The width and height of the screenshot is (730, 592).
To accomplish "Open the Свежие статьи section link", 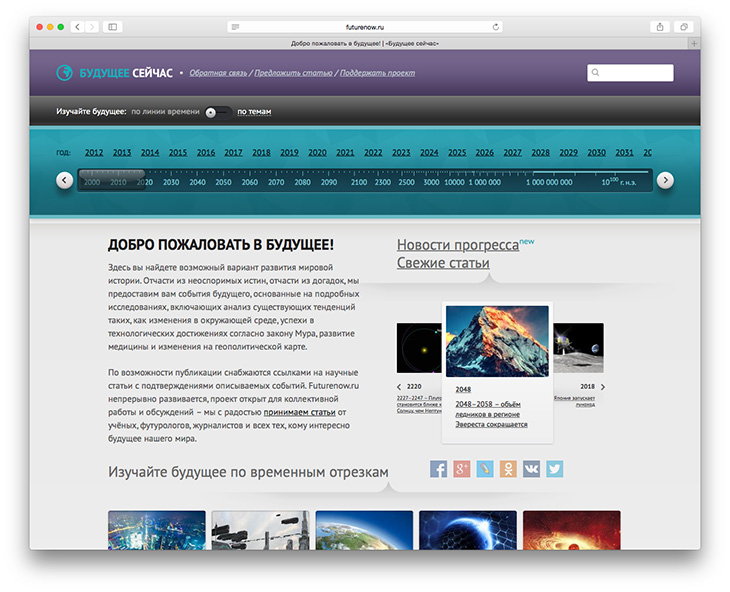I will coord(443,263).
